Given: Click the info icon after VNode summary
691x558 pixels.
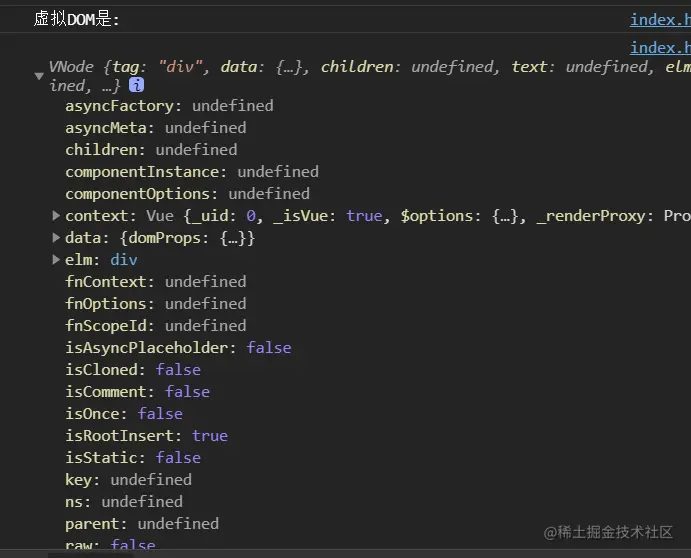Looking at the screenshot, I should click(136, 86).
